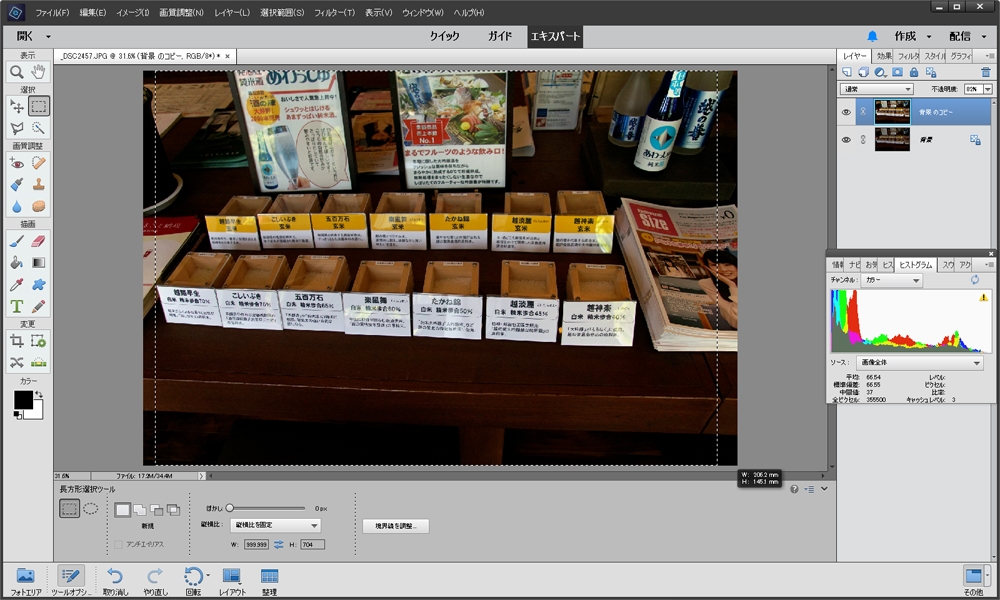Screen dimensions: 1000x600
Task: Switch to ガイド mode tab
Action: 500,36
